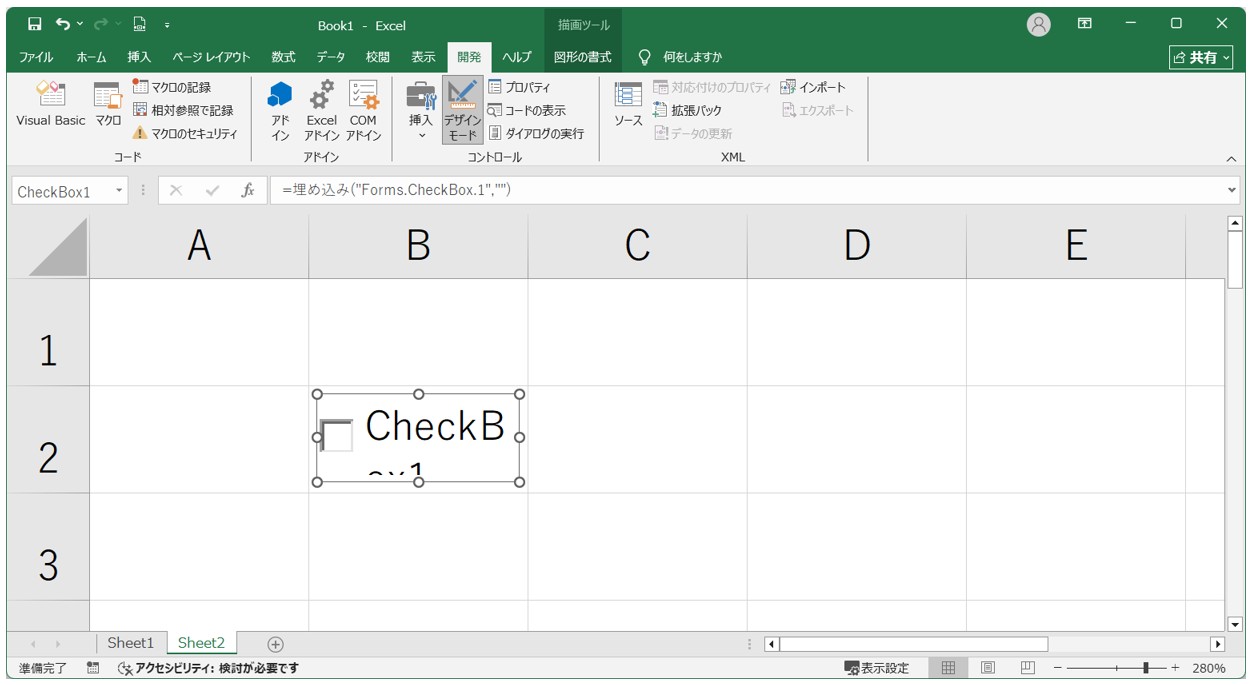Screen dimensions: 1253x685
Task: Click the Name Box showing CheckBox1
Action: 62,191
